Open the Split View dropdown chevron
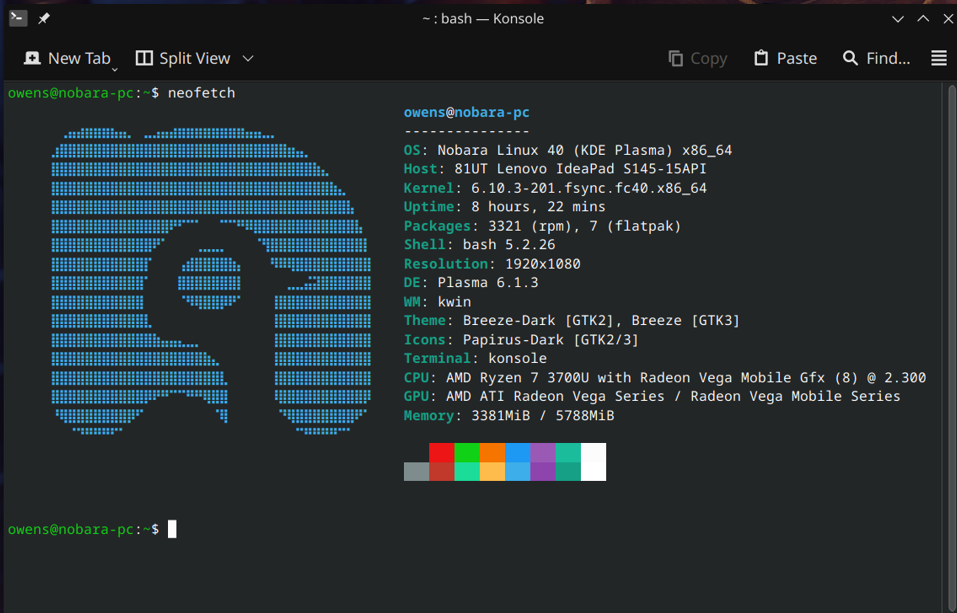Screen dimensions: 957x613 click(x=248, y=59)
